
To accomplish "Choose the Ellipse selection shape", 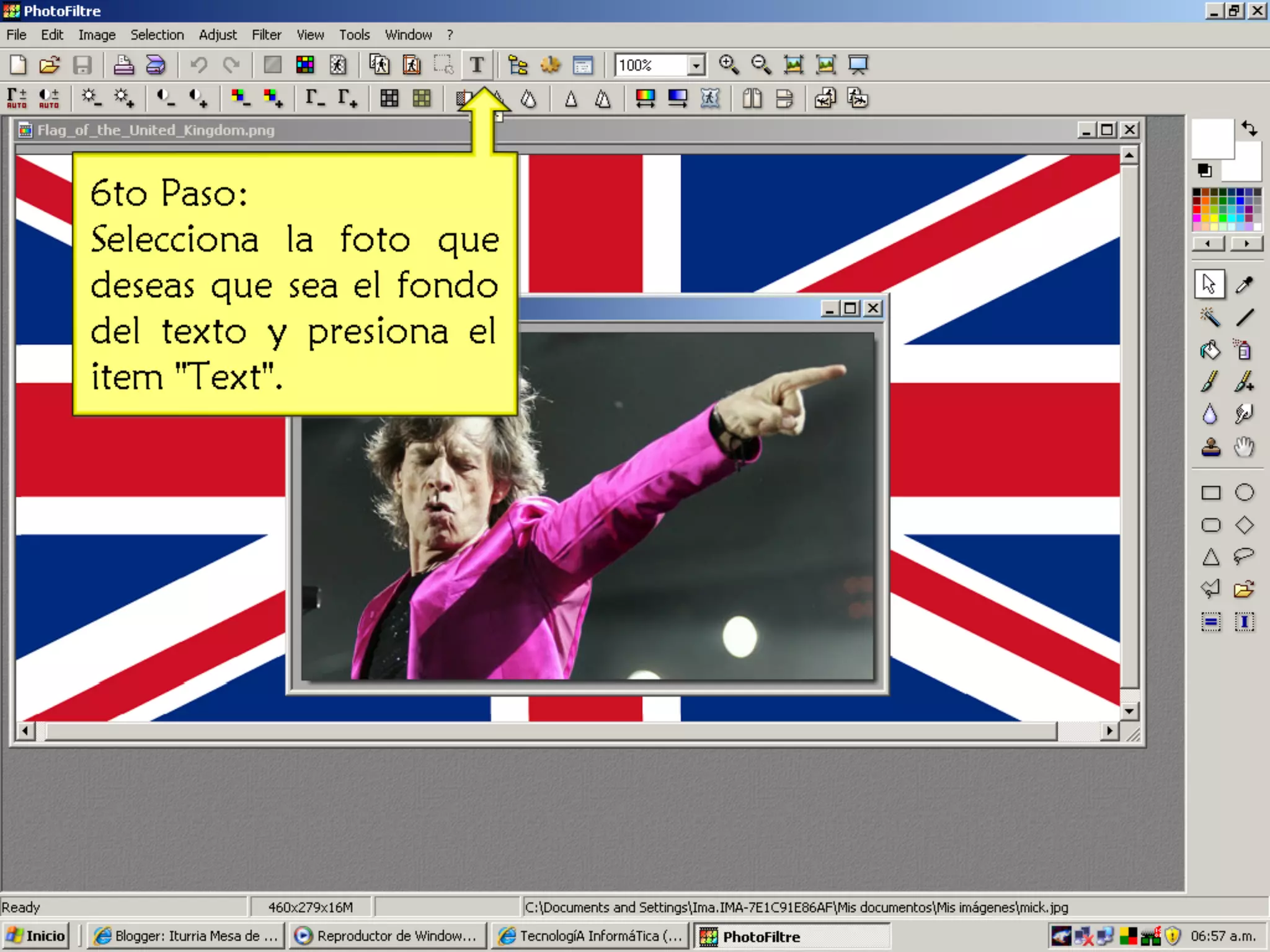I will click(x=1244, y=493).
